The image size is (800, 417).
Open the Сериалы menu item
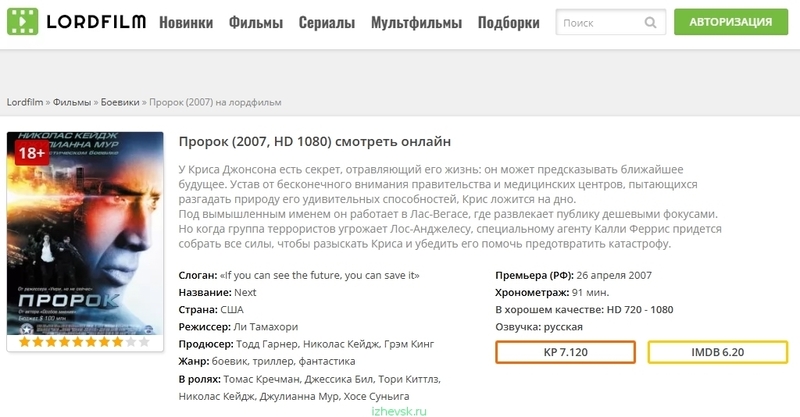pos(327,22)
